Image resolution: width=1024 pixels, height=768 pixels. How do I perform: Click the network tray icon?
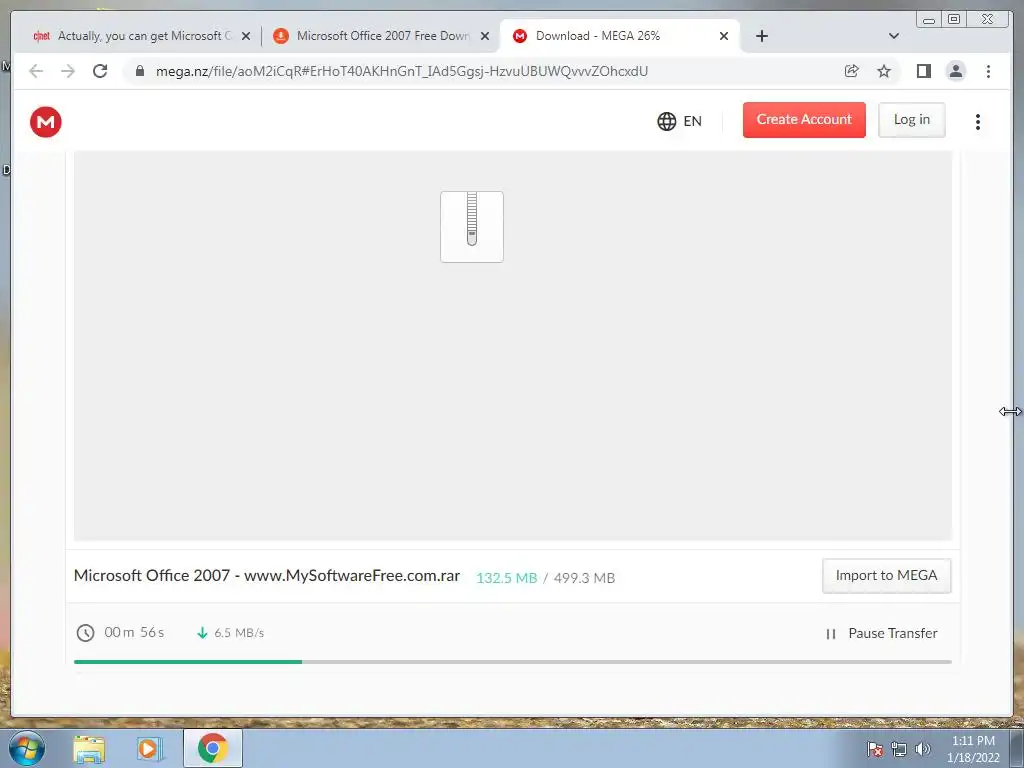(x=899, y=750)
